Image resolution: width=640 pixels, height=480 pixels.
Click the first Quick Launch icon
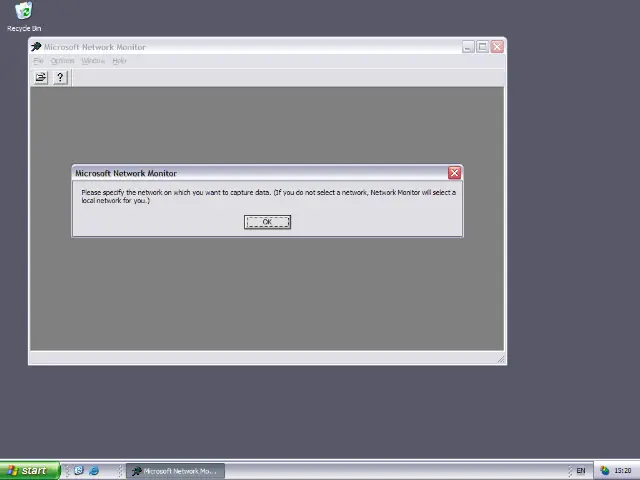(79, 471)
